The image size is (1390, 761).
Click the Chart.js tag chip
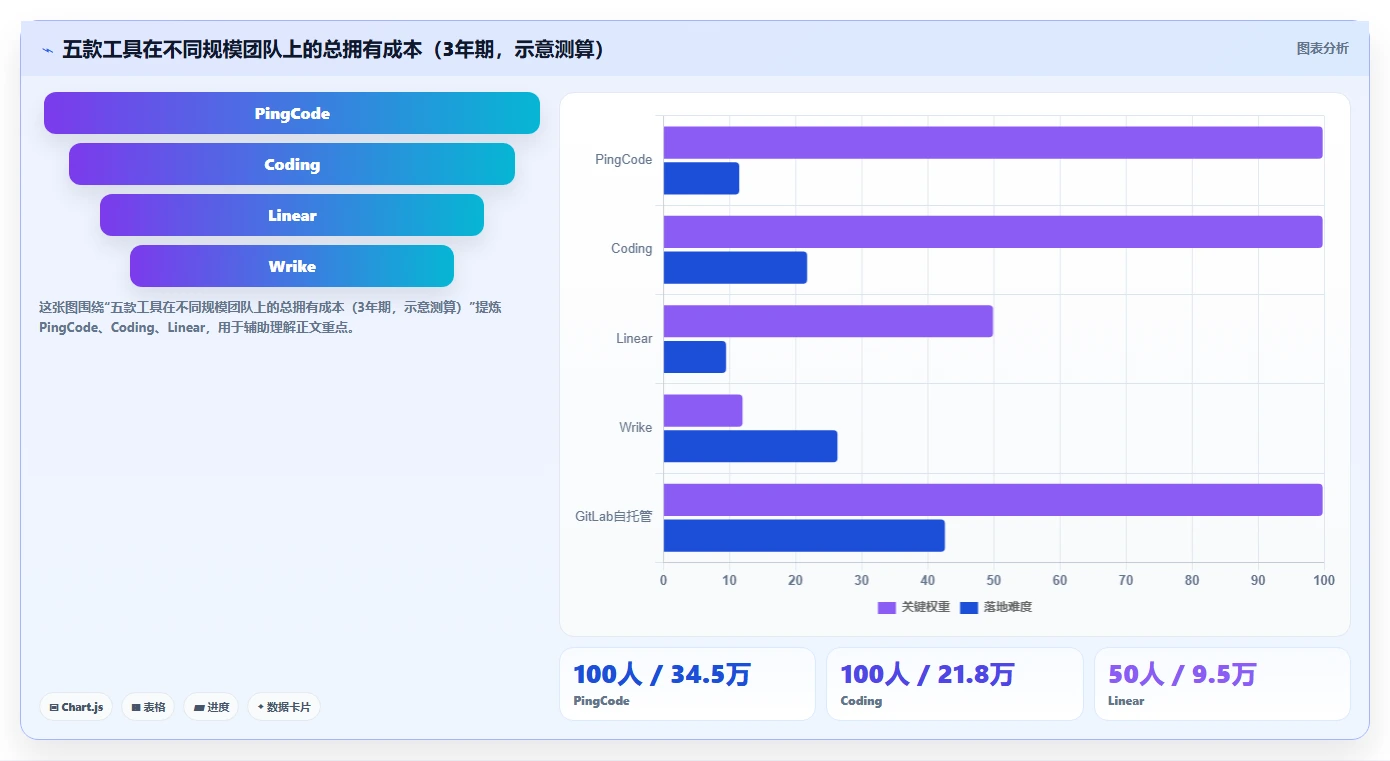pos(77,707)
